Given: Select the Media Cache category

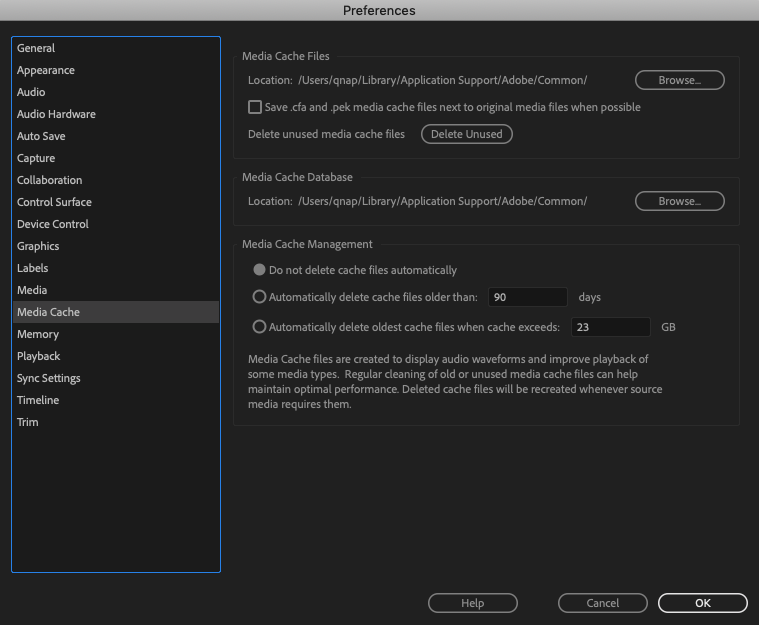Looking at the screenshot, I should [x=116, y=312].
